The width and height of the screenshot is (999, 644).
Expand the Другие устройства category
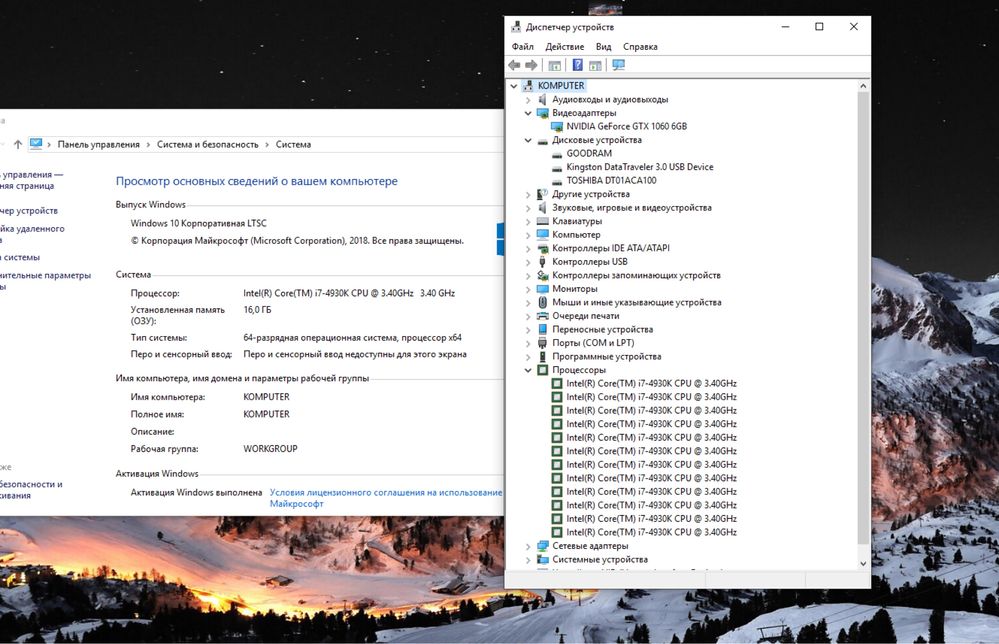[528, 194]
